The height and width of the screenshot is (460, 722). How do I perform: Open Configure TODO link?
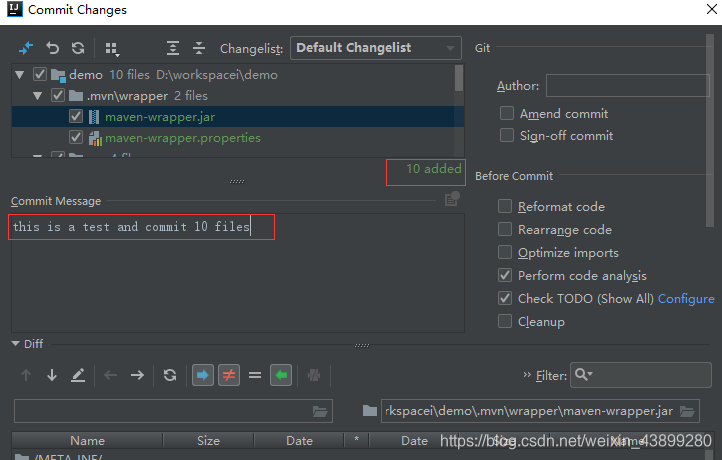[686, 299]
